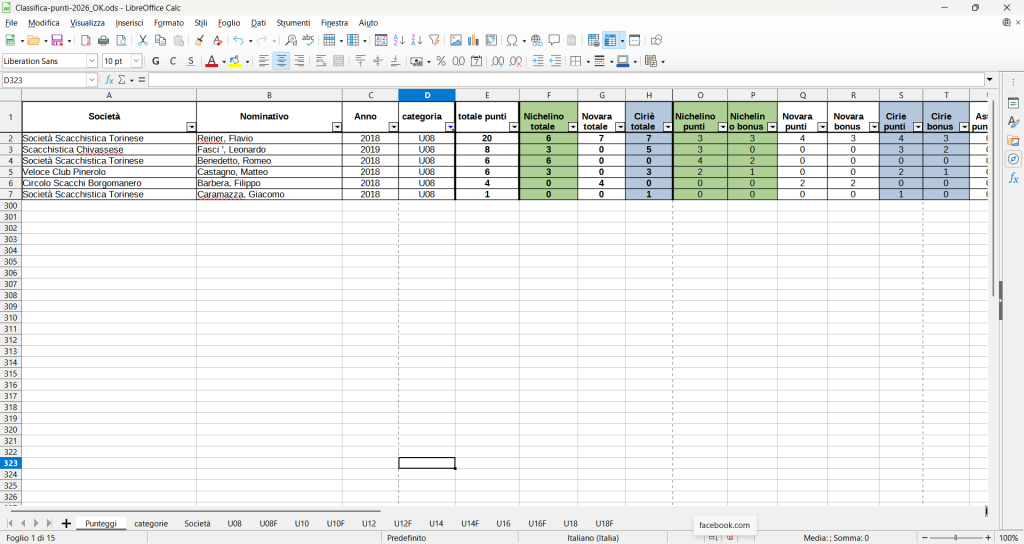Click the Save document icon

tap(58, 41)
